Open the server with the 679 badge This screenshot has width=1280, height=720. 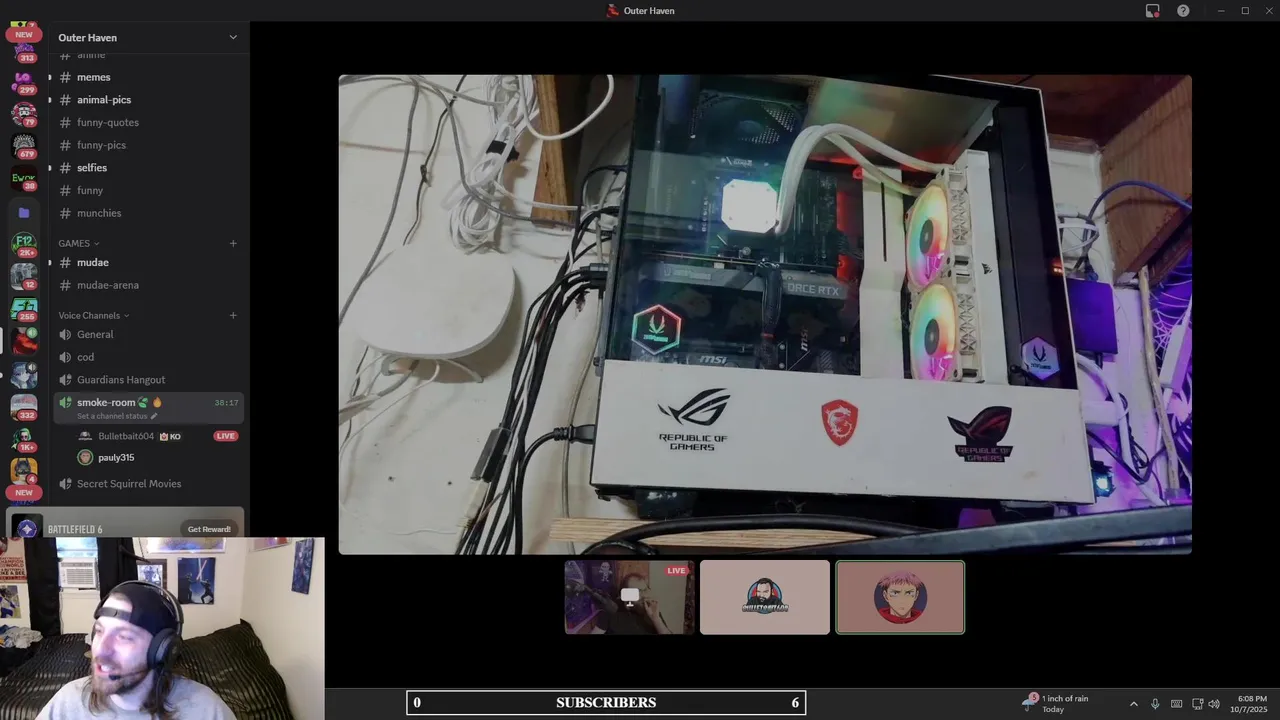pyautogui.click(x=24, y=146)
